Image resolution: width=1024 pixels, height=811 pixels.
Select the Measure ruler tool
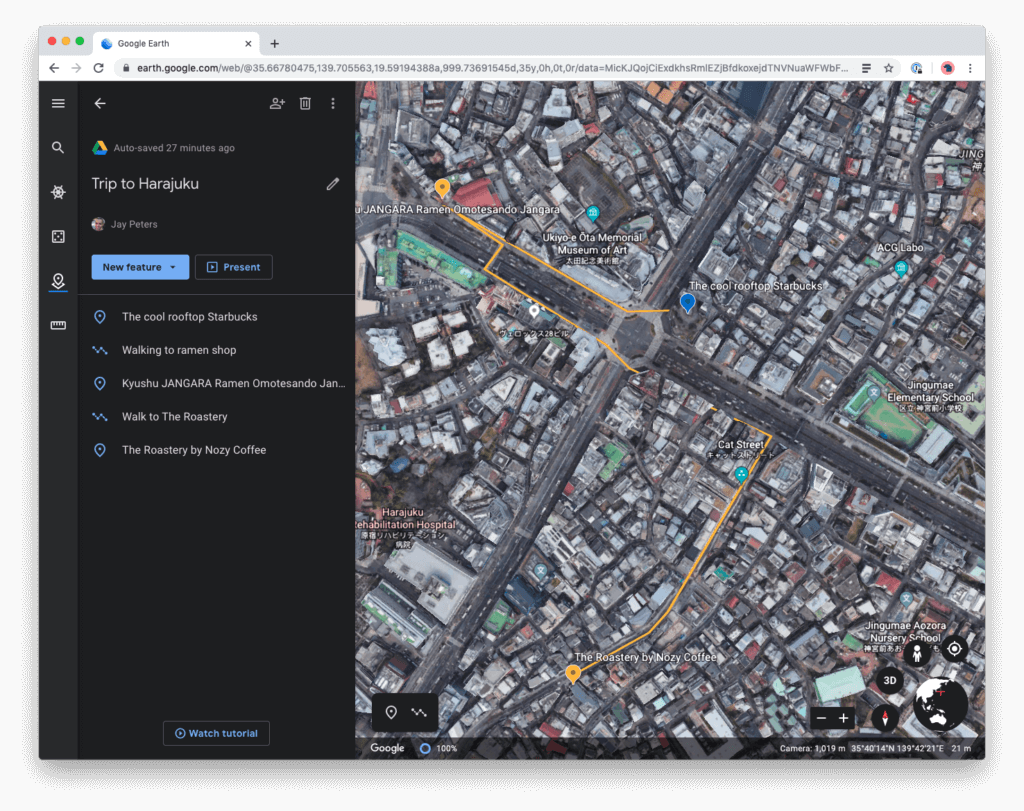[x=58, y=325]
